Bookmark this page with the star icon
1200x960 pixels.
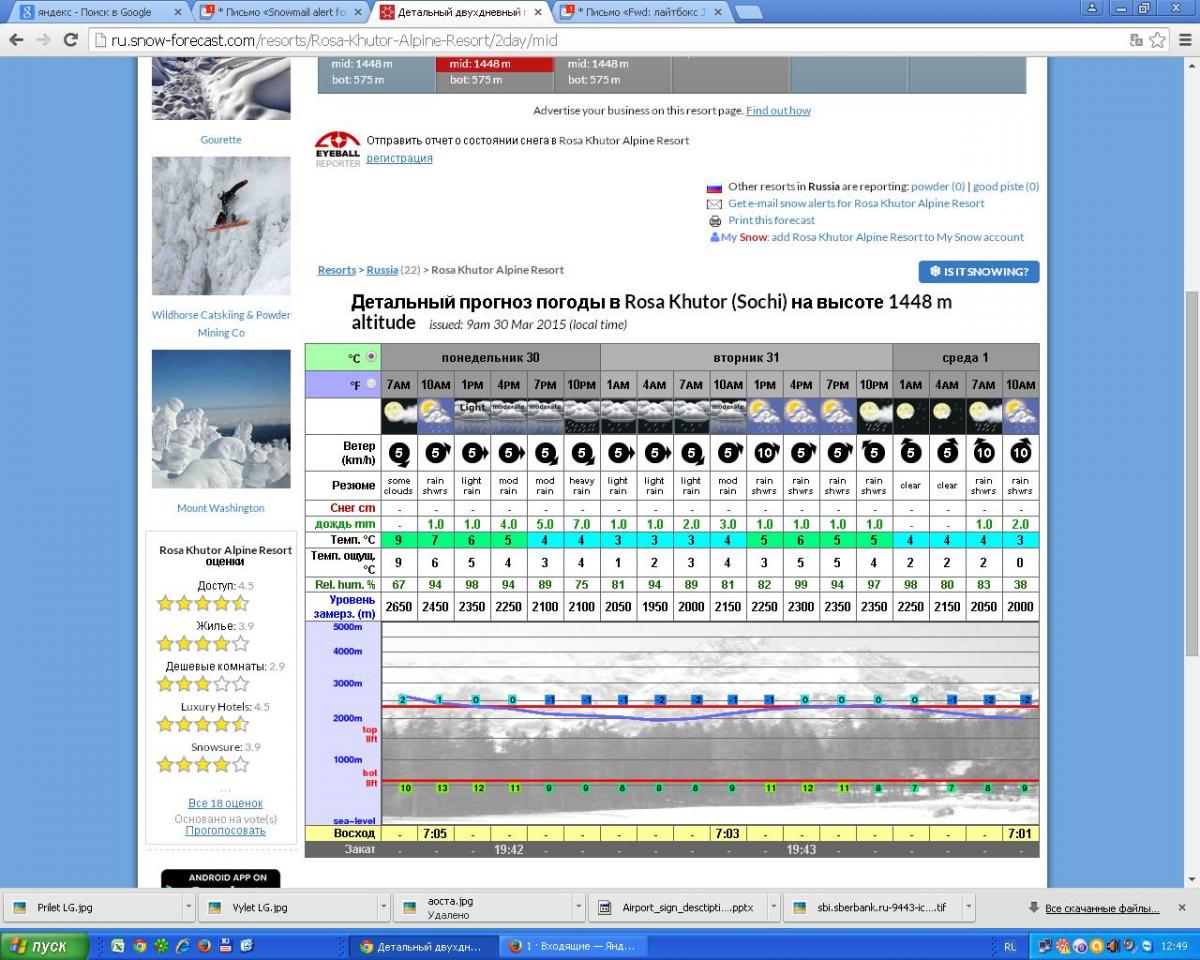coord(1158,40)
